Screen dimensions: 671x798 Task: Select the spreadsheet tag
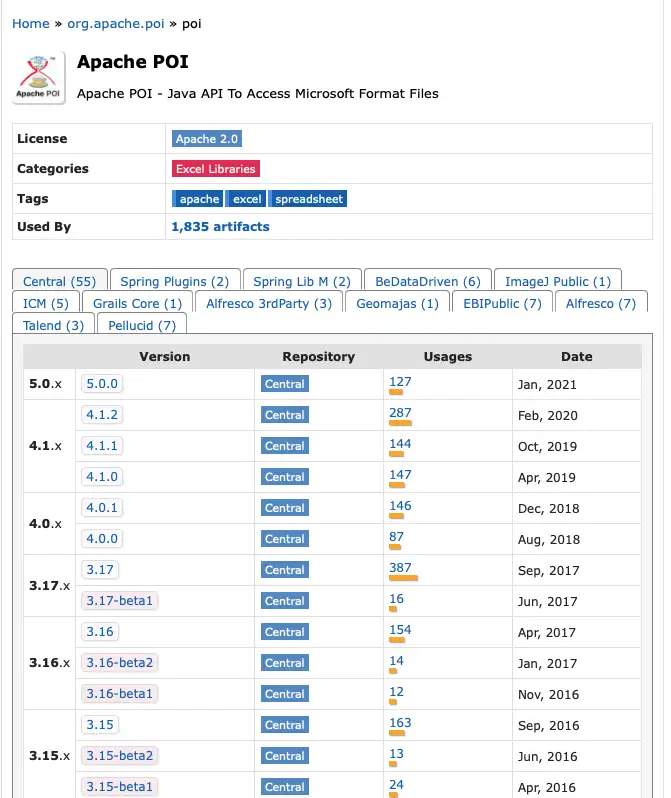(x=309, y=198)
